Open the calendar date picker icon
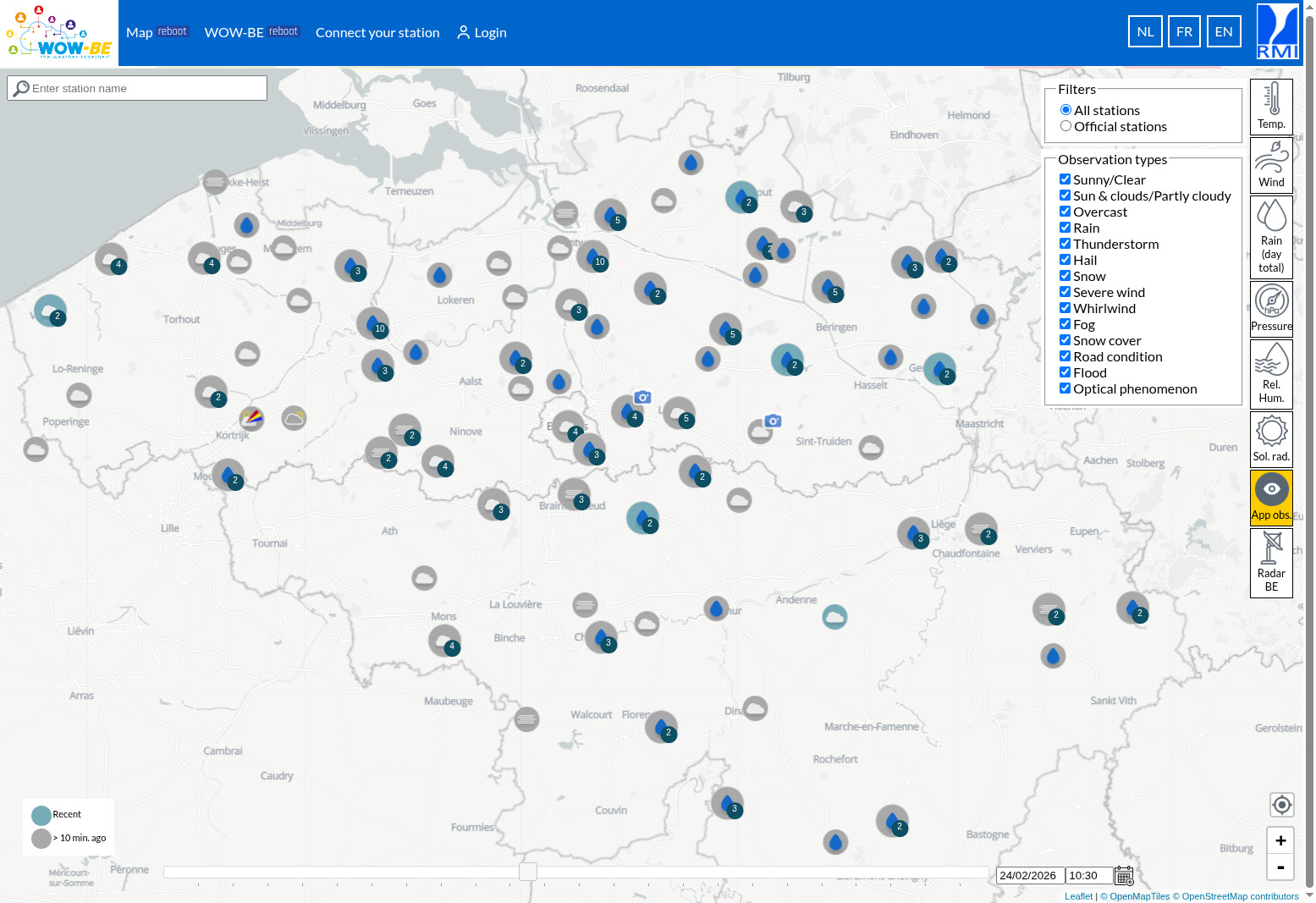Screen dimensions: 1316x903 click(1124, 875)
